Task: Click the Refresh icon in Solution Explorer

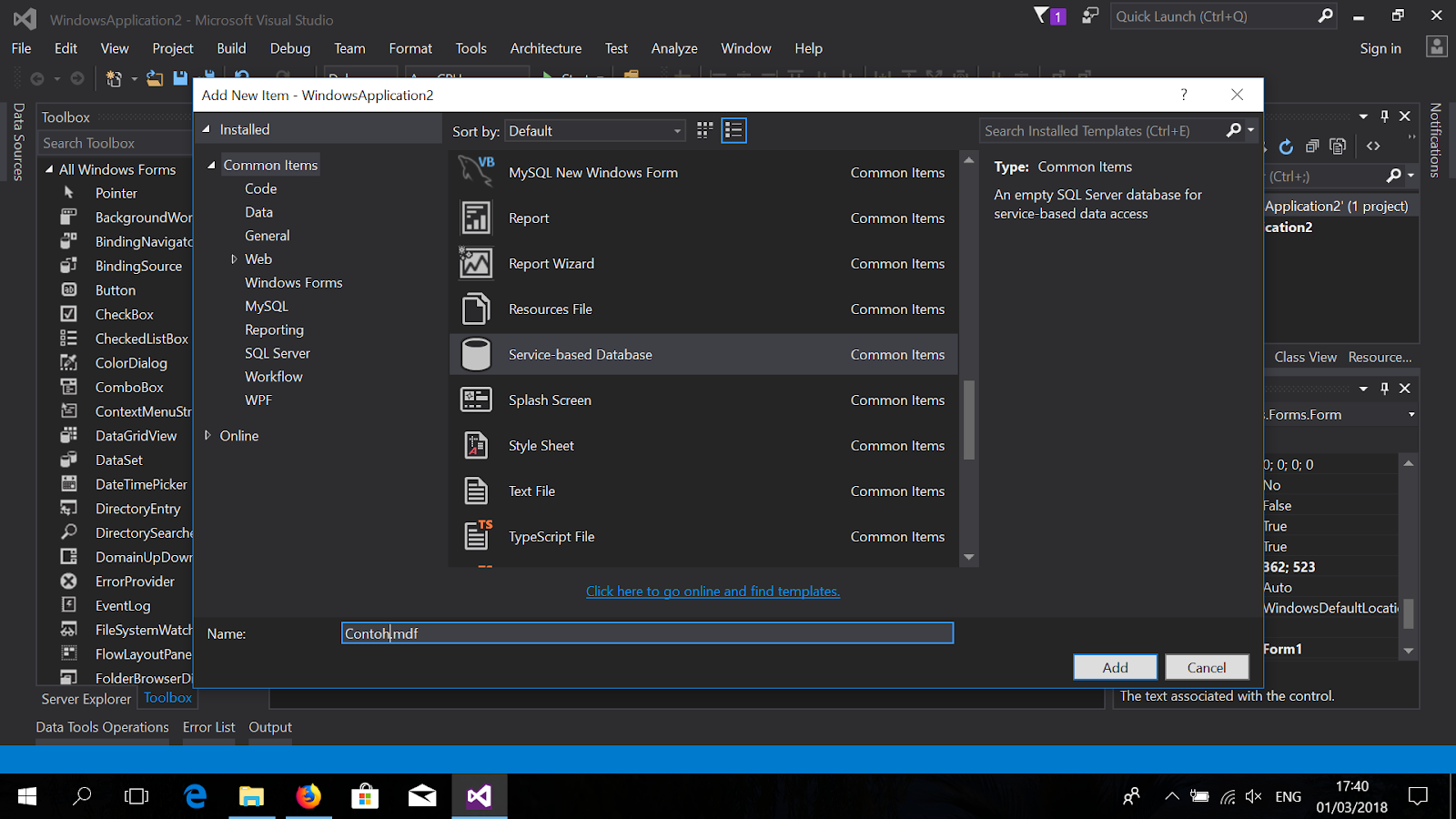Action: 1286,147
